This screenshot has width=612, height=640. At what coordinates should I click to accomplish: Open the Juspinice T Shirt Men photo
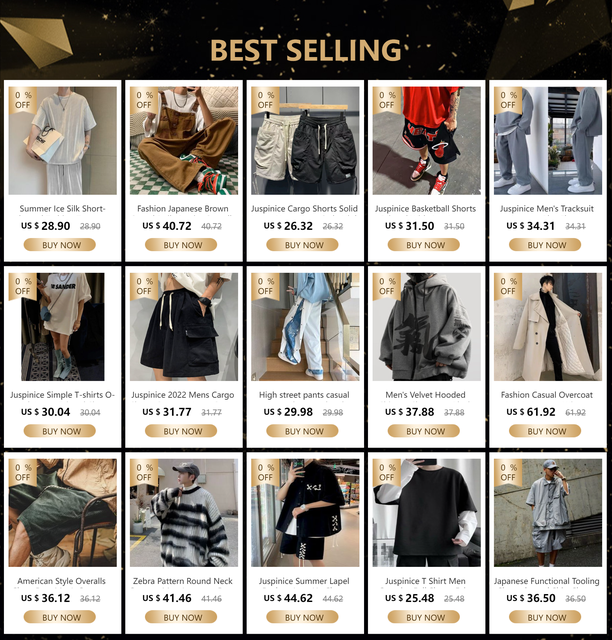point(427,513)
